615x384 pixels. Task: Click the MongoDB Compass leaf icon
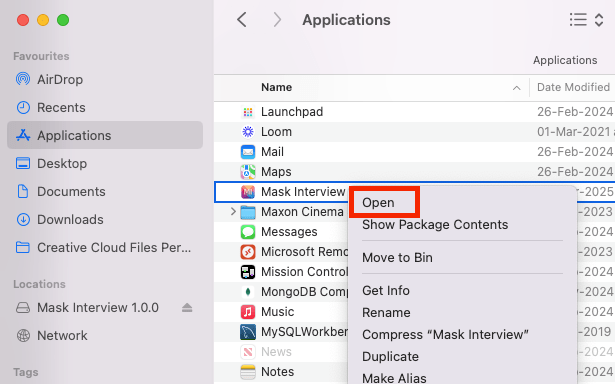click(248, 292)
